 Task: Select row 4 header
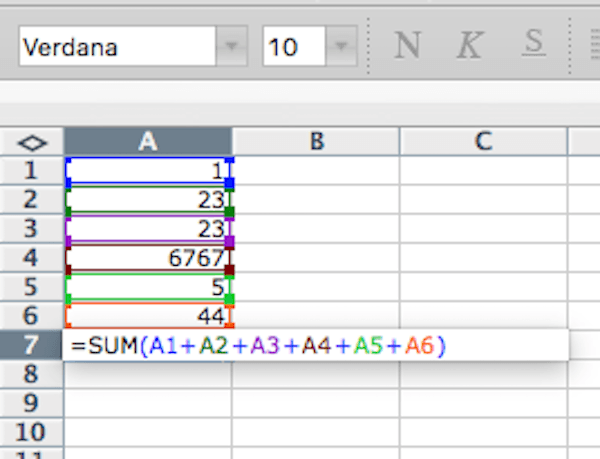coord(32,258)
